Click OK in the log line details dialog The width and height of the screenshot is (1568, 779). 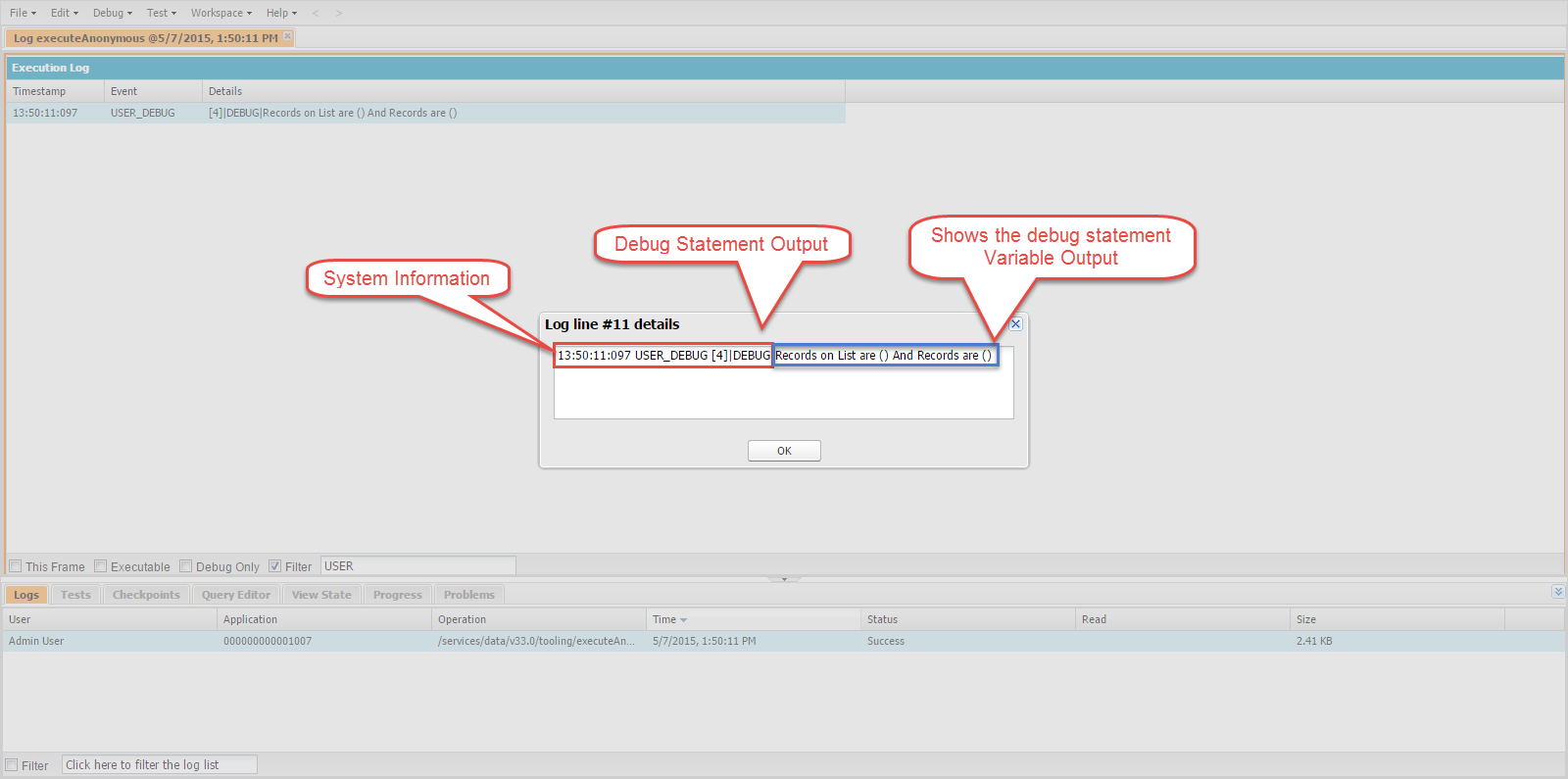click(784, 451)
